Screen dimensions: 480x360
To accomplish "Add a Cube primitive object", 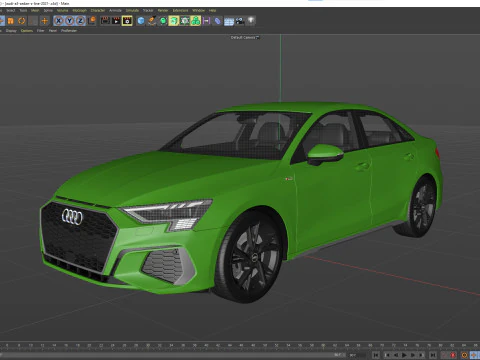I will click(141, 21).
